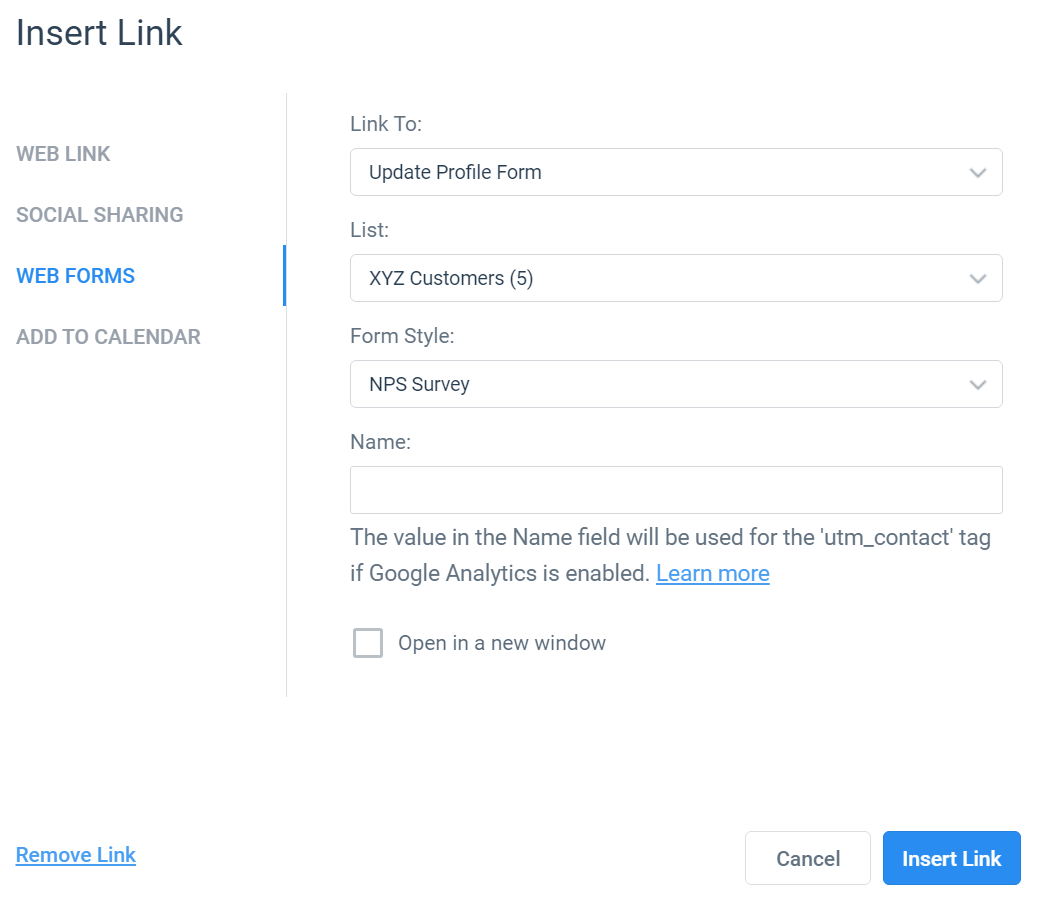Viewport: 1037px width, 904px height.
Task: Enable Open in a new window checkbox
Action: point(368,643)
